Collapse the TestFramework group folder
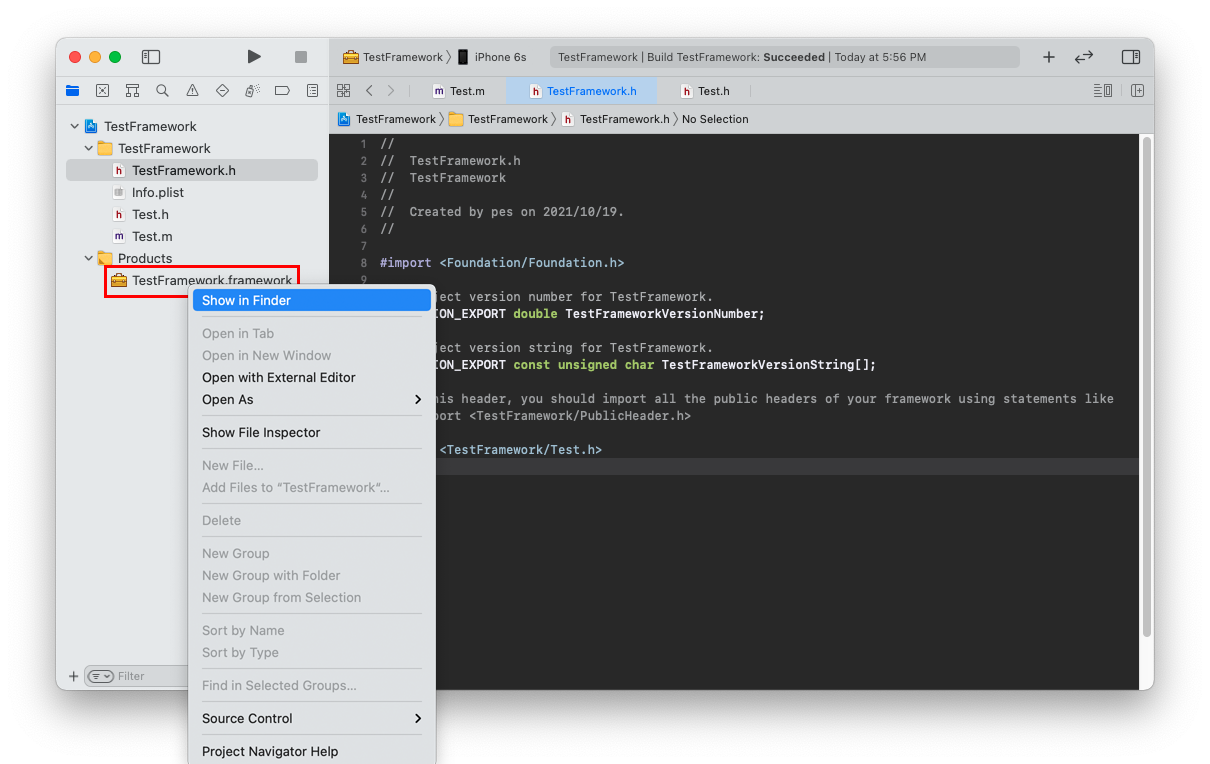Image resolution: width=1210 pixels, height=764 pixels. point(88,149)
